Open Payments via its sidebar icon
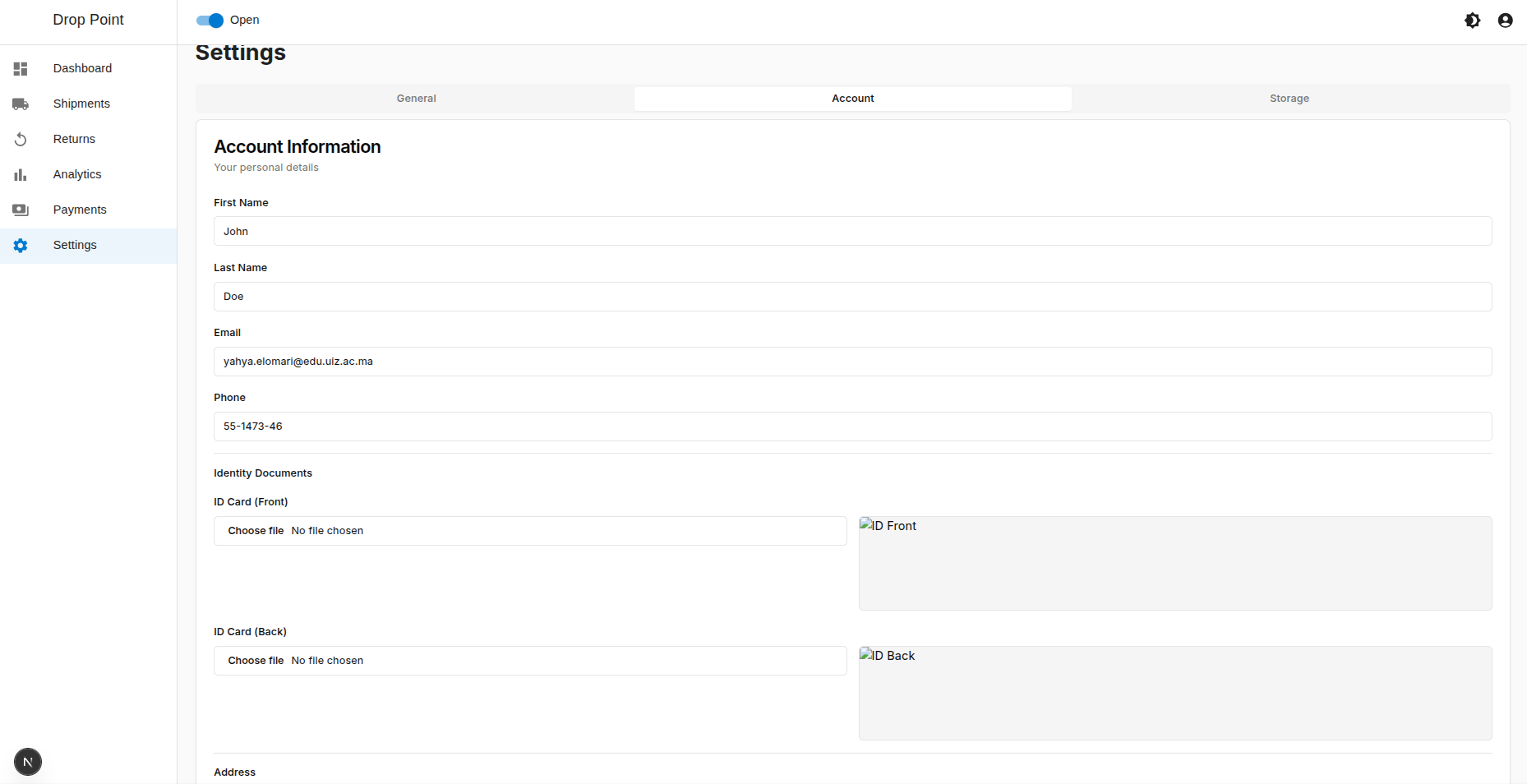 21,210
